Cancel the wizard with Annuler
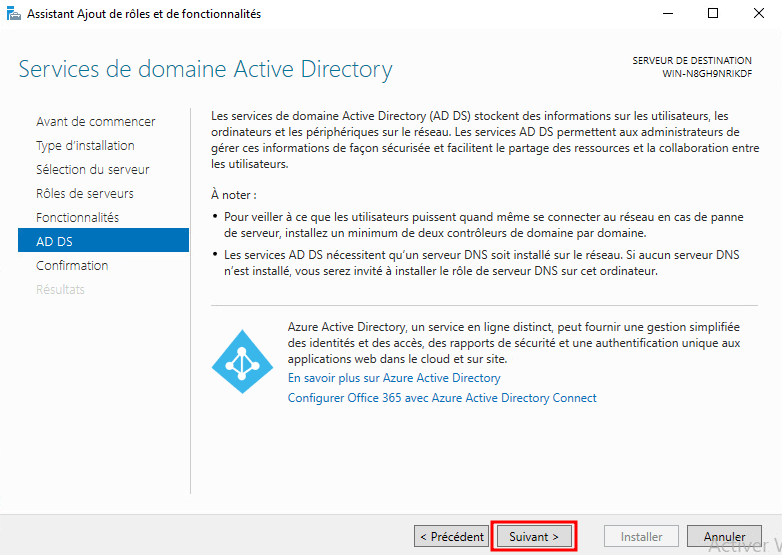 (724, 537)
